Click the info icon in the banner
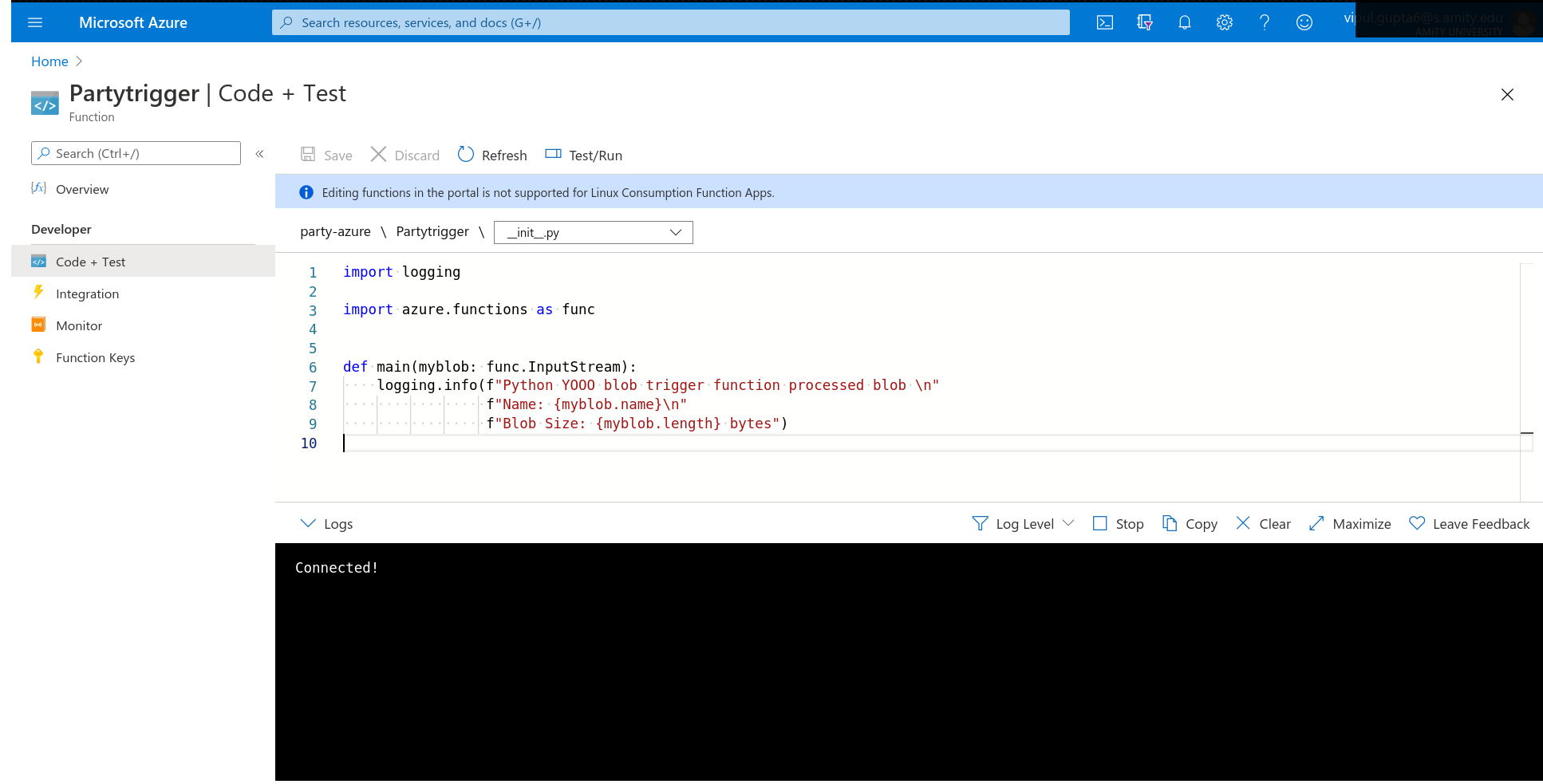This screenshot has width=1543, height=784. tap(306, 192)
